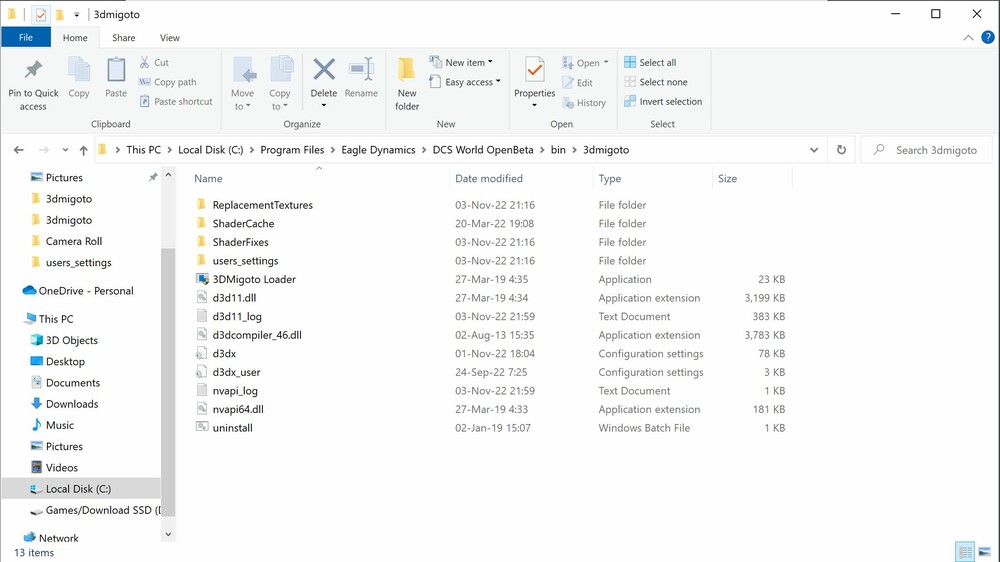
Task: Click the Edit ribbon item
Action: coord(578,83)
